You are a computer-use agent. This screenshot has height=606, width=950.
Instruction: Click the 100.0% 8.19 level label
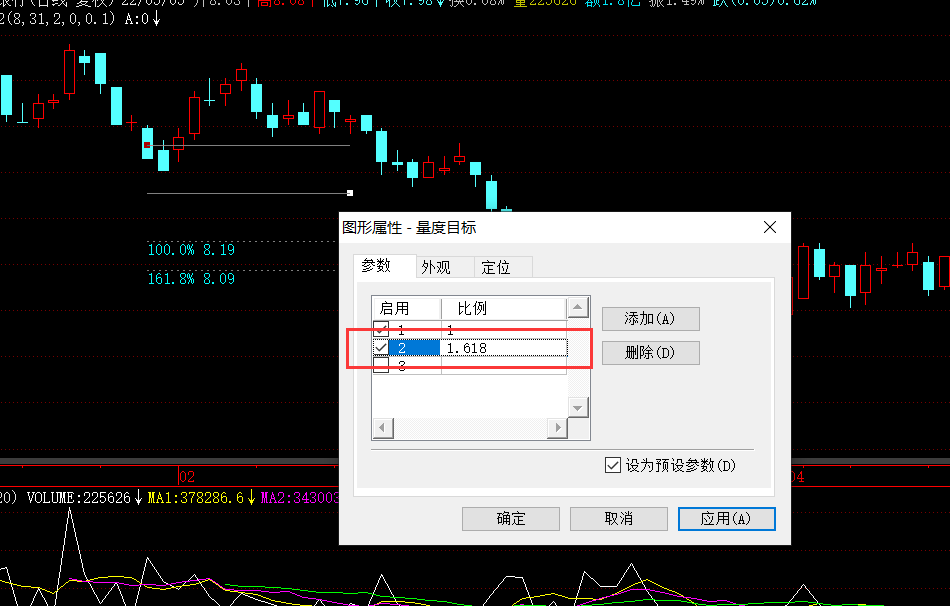point(191,250)
